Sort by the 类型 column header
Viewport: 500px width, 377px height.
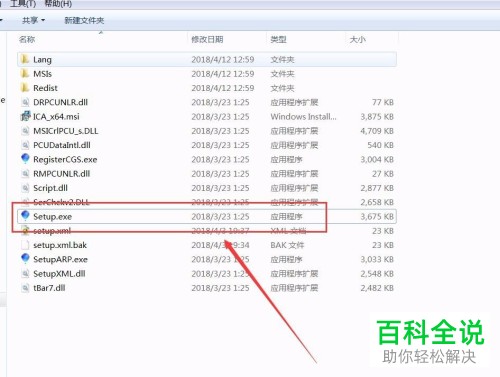tap(278, 39)
